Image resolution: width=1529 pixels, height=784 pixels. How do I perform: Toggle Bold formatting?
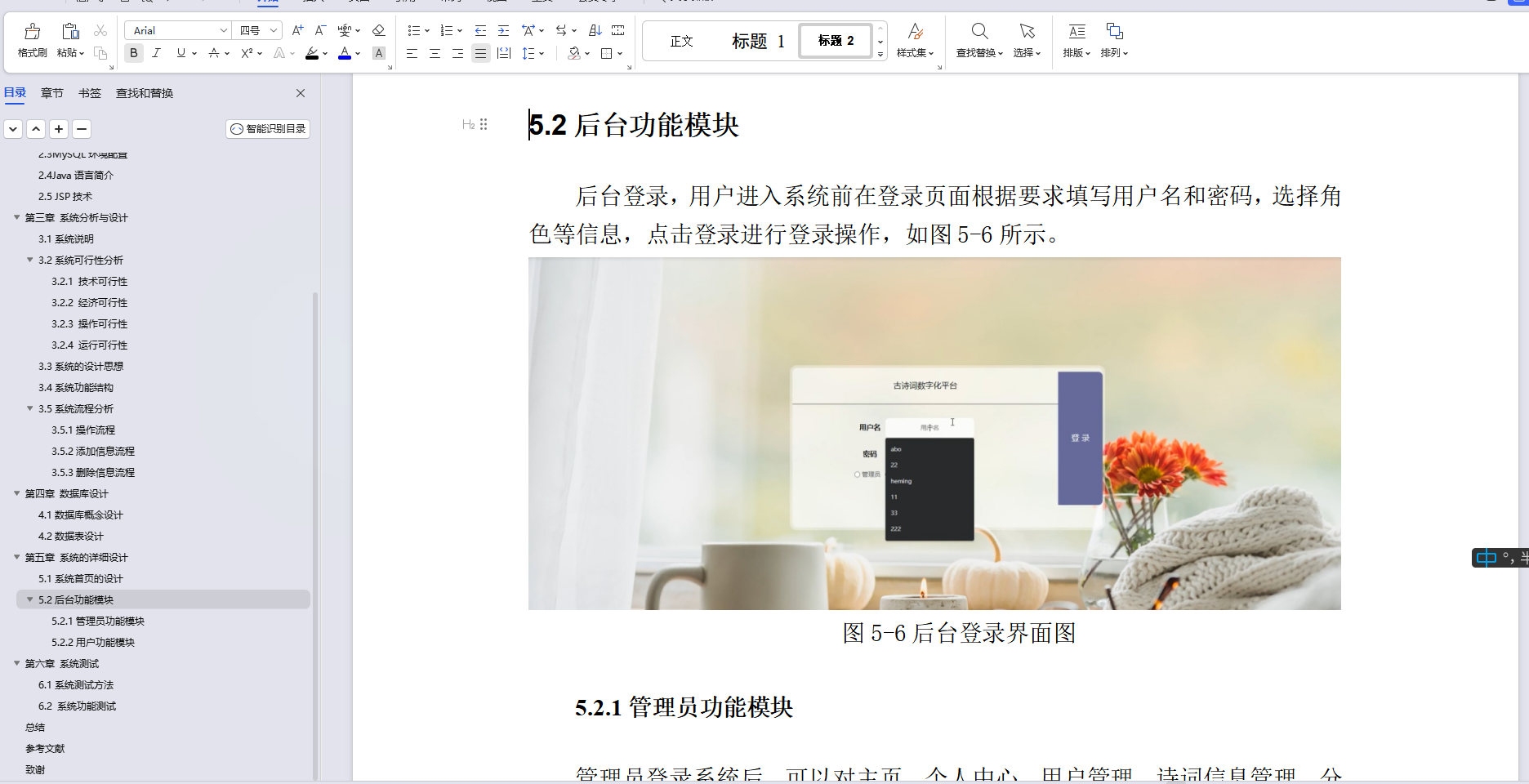pyautogui.click(x=134, y=53)
